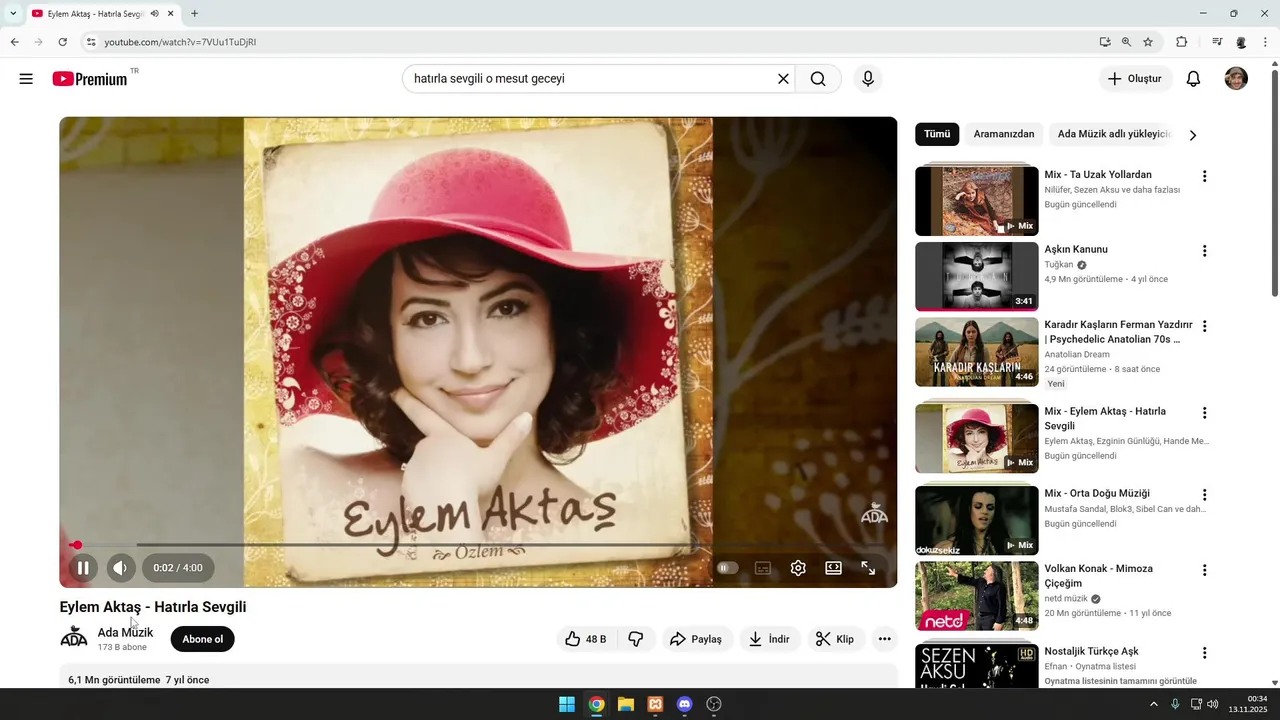The height and width of the screenshot is (720, 1280).
Task: Open tab search dropdown arrow
Action: 12,14
